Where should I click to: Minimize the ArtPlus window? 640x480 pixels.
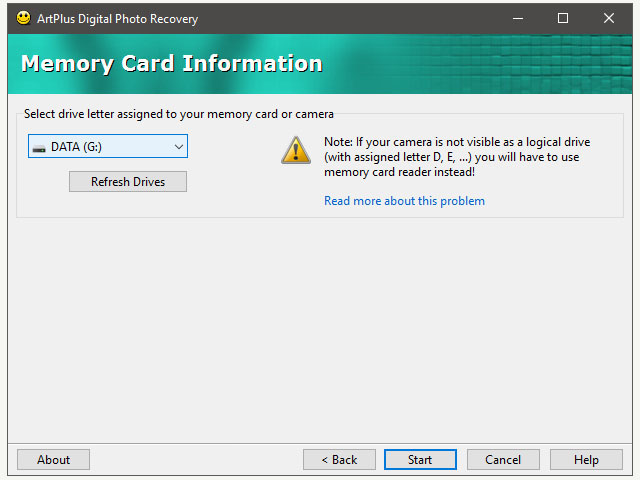[517, 18]
